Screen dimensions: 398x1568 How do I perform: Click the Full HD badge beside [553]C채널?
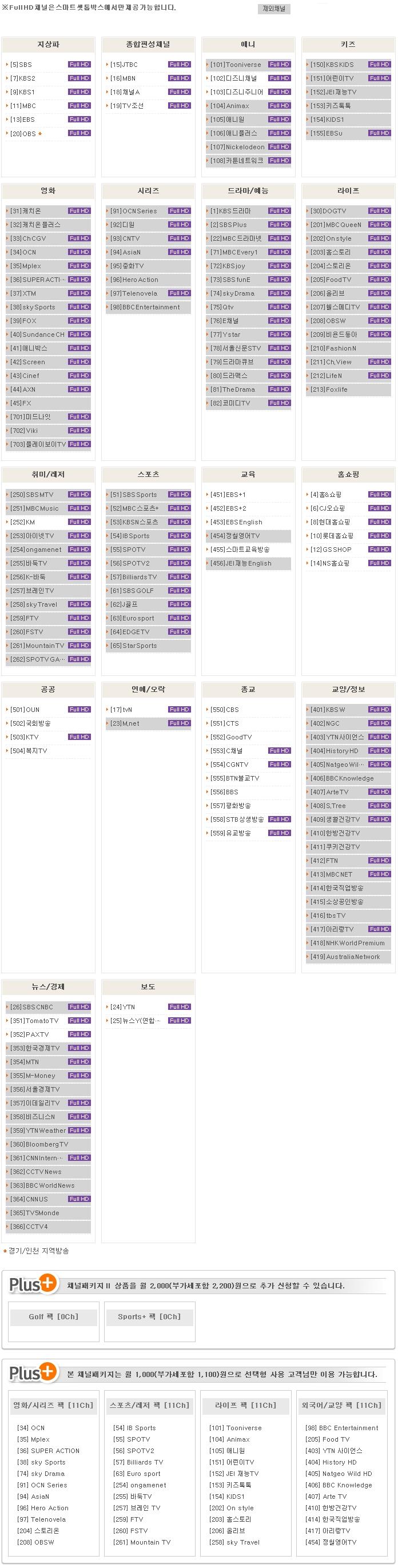pos(279,751)
